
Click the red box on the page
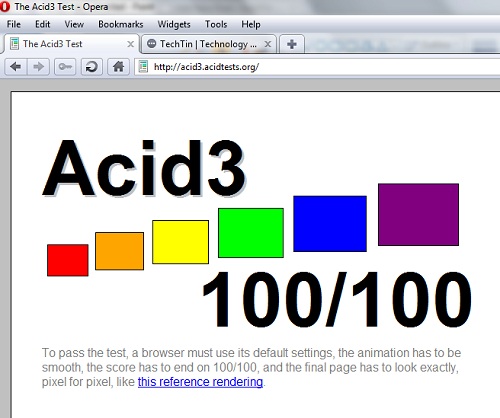pyautogui.click(x=68, y=260)
